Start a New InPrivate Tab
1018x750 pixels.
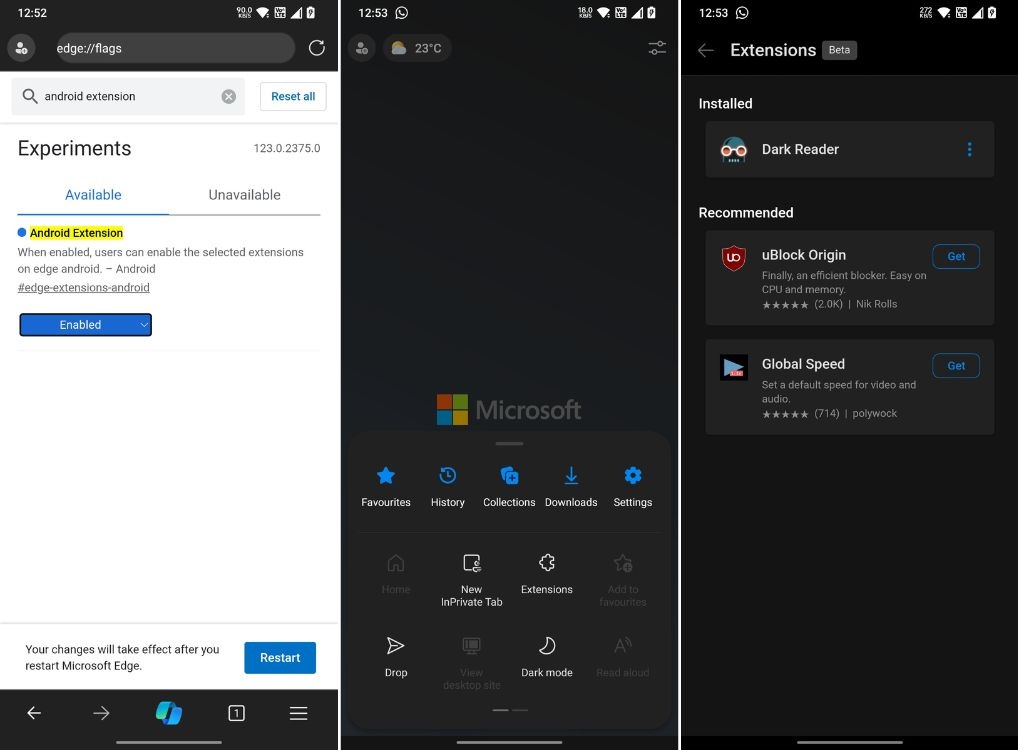click(x=471, y=563)
